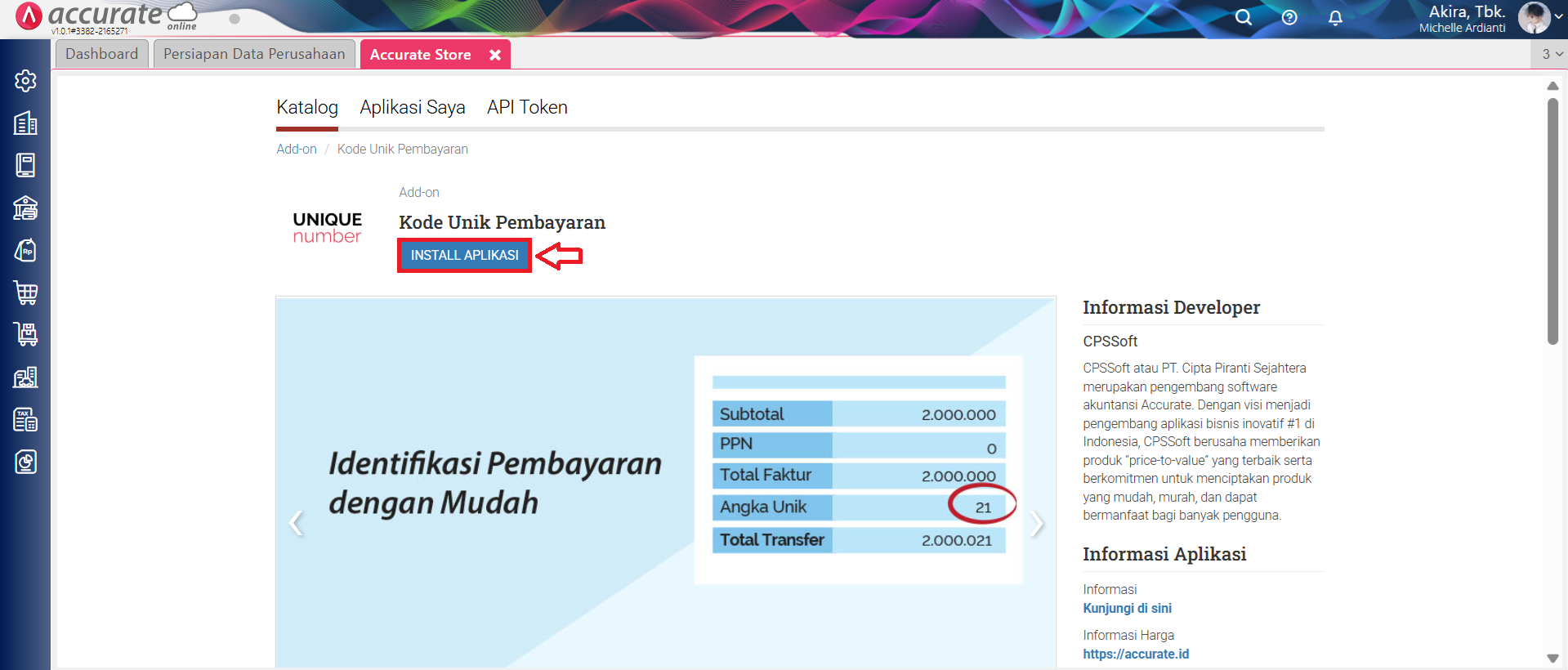Open the Tax calculator sidebar icon

pos(25,420)
